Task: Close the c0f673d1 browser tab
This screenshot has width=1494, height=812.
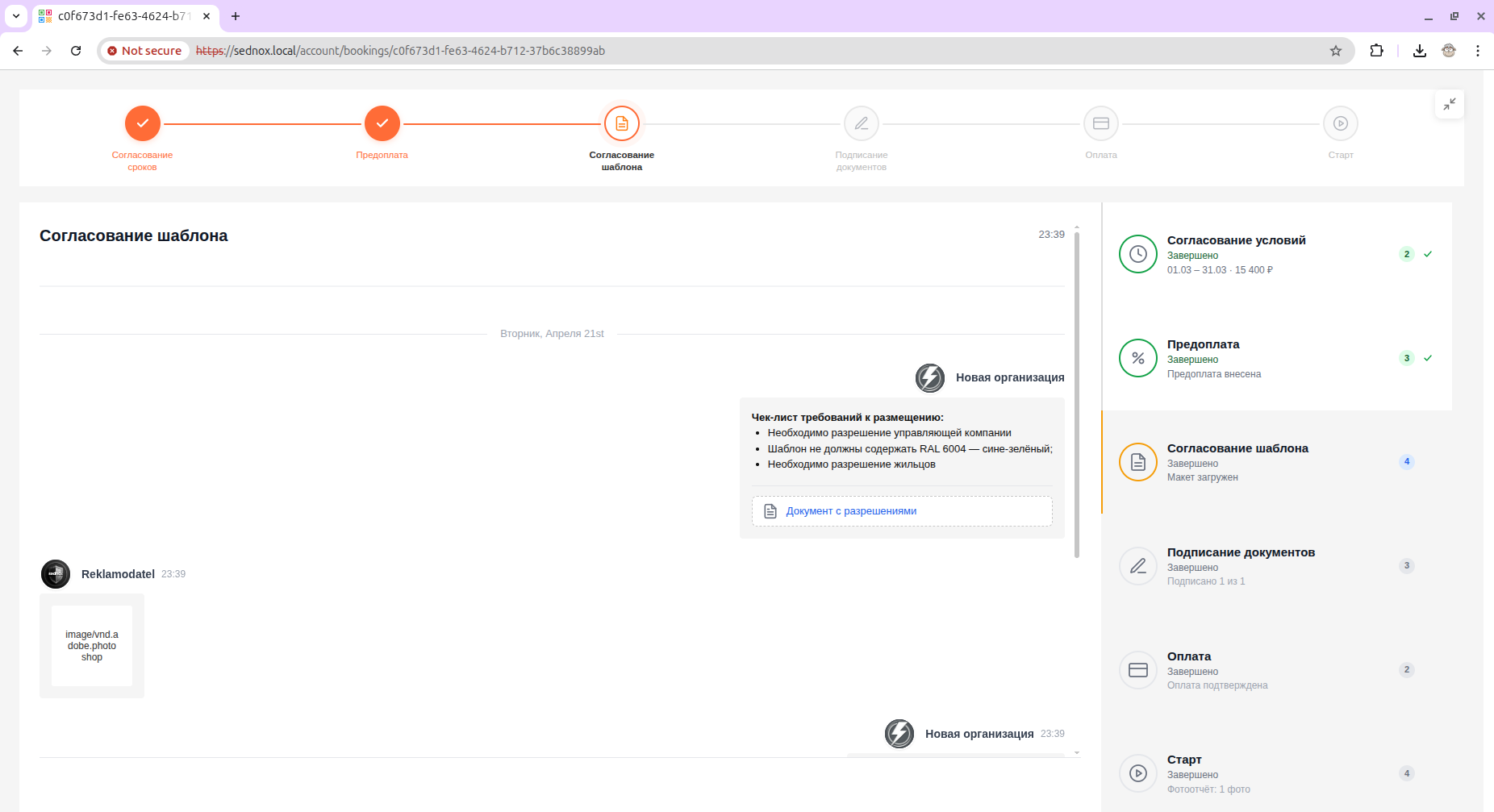Action: (x=207, y=16)
